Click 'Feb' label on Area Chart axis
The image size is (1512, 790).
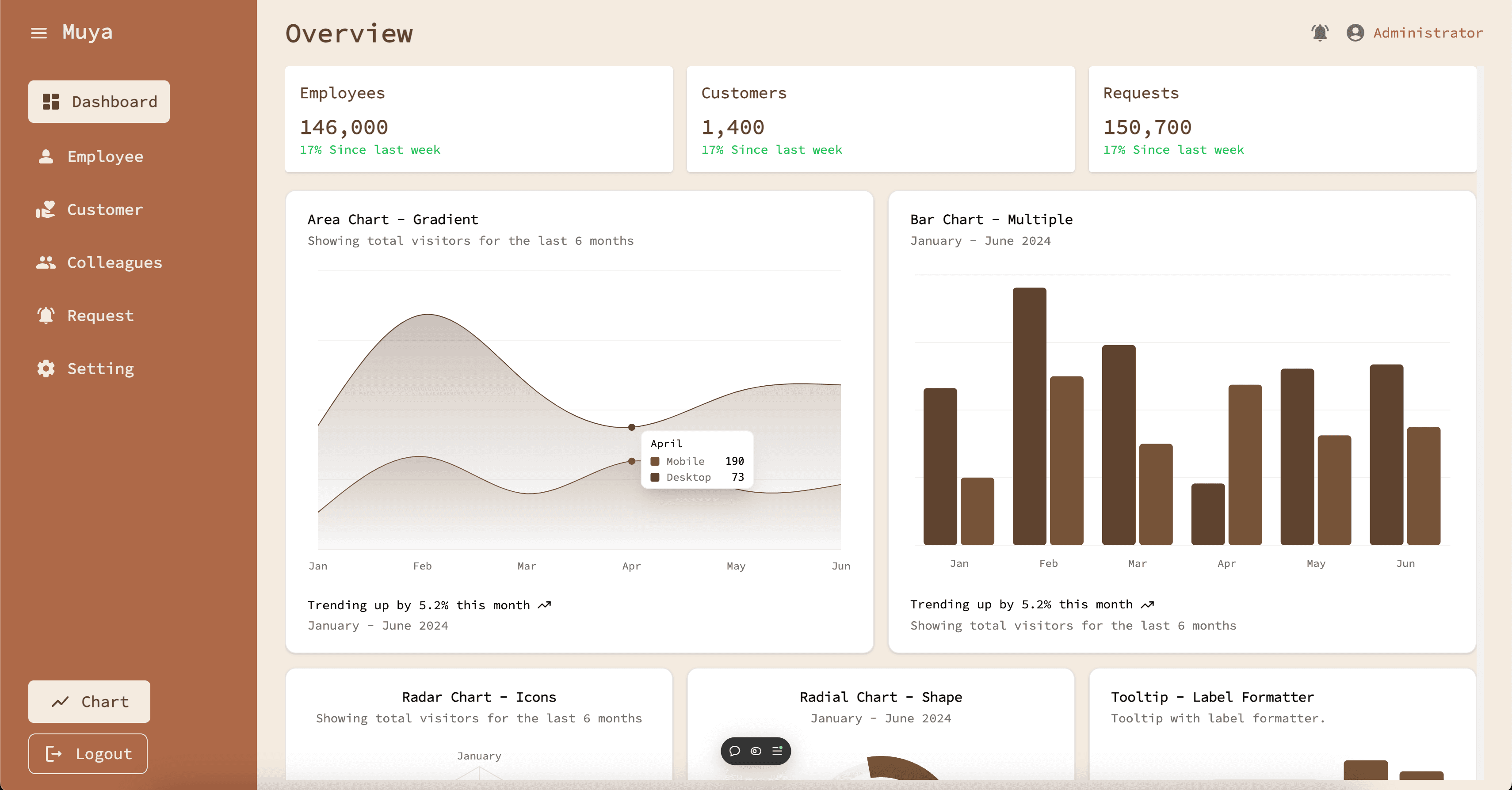coord(422,566)
